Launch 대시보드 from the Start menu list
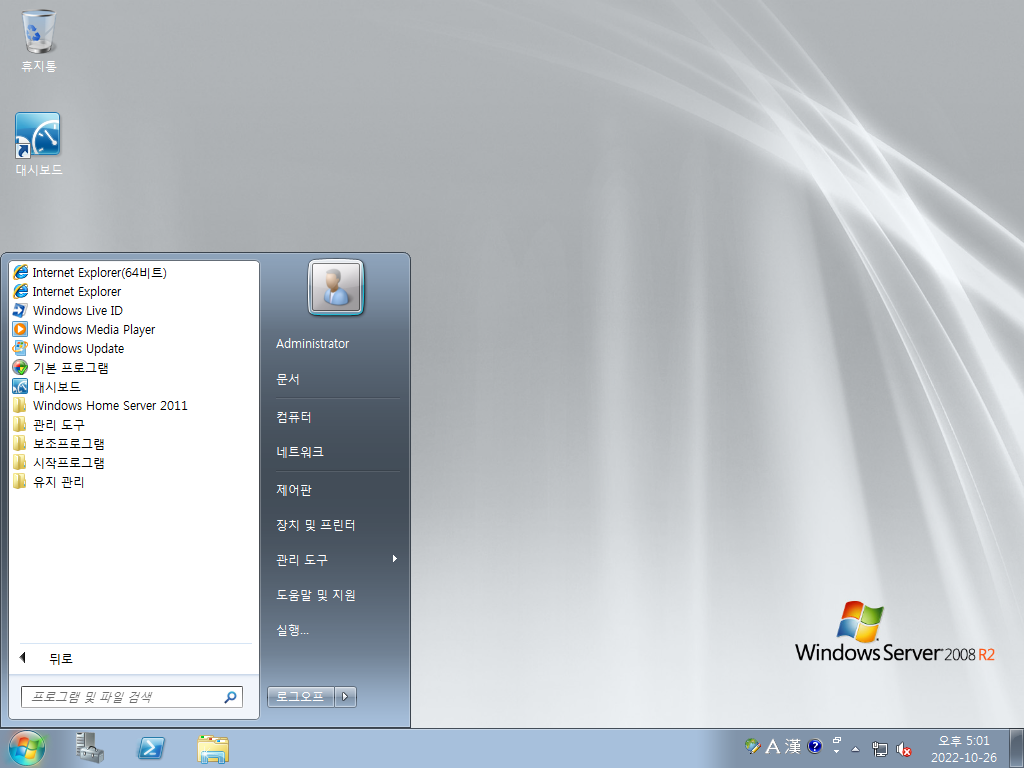The height and width of the screenshot is (768, 1024). click(134, 387)
